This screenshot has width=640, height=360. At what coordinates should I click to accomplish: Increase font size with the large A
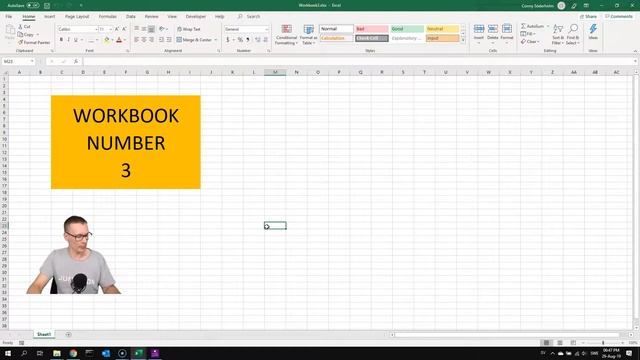click(x=117, y=29)
